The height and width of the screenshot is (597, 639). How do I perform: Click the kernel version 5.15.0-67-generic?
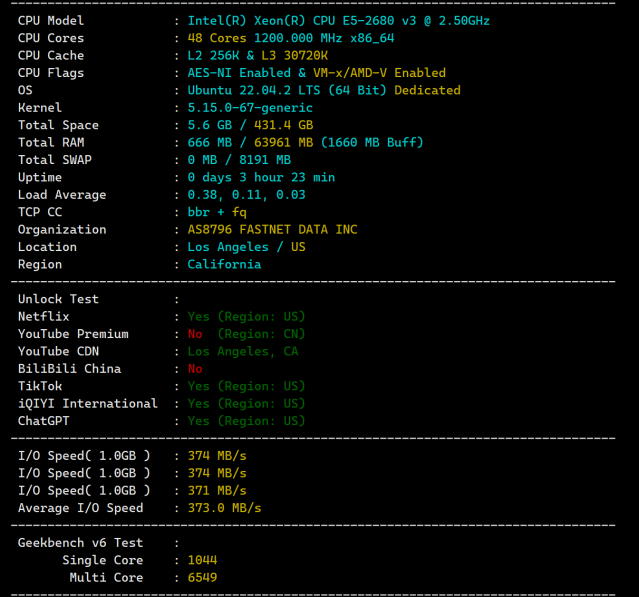tap(250, 108)
